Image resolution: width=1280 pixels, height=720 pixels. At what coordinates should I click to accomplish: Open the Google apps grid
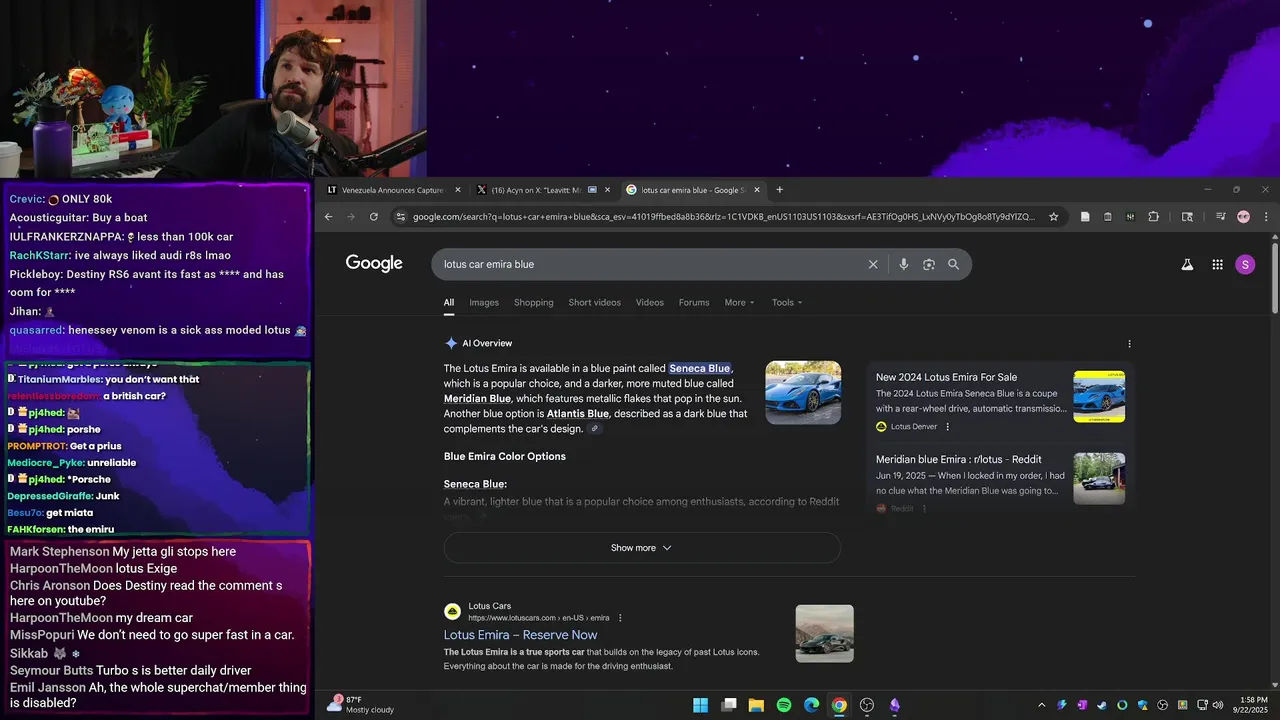(x=1217, y=264)
